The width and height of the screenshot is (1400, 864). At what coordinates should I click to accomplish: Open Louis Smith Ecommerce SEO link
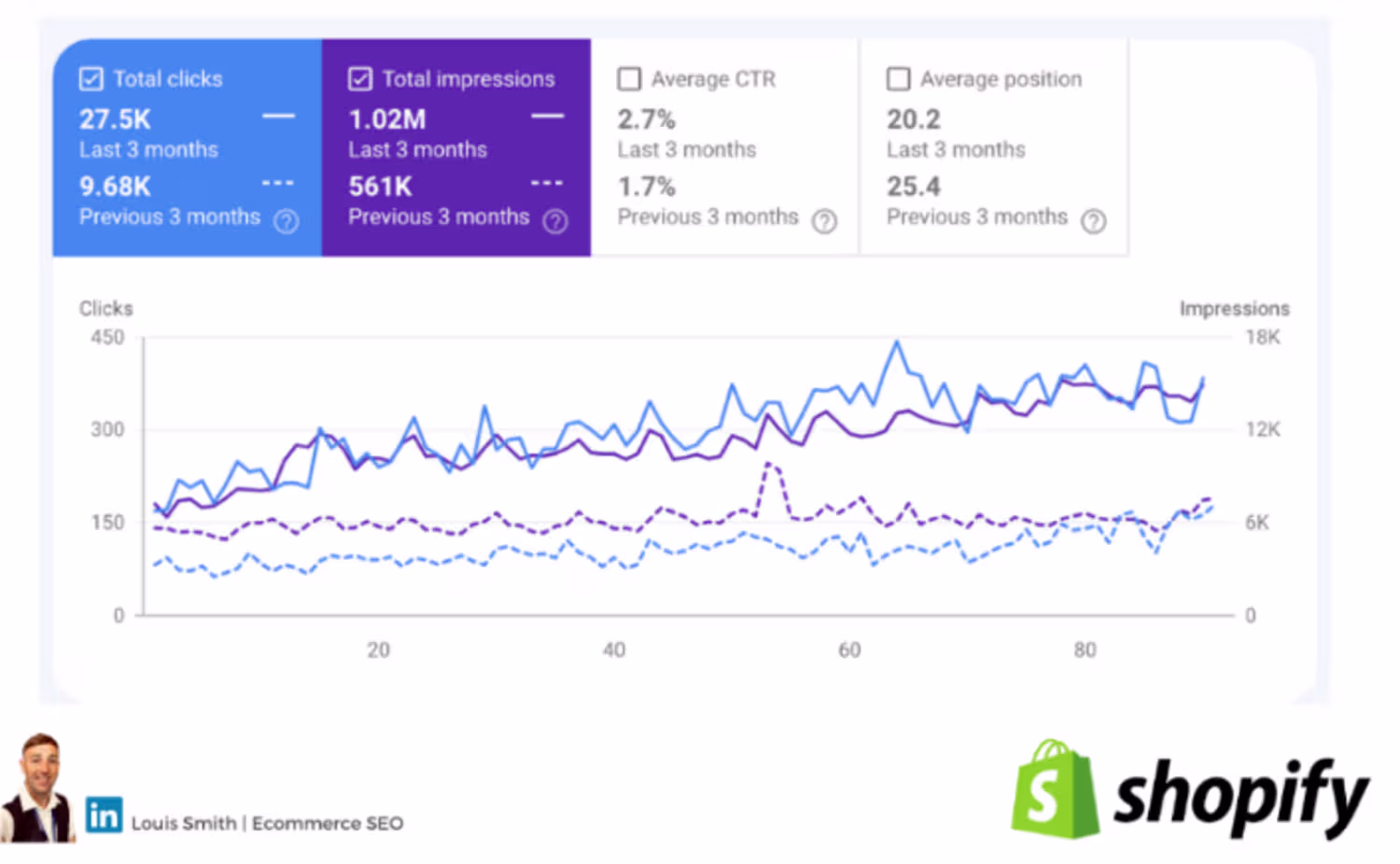coord(267,823)
